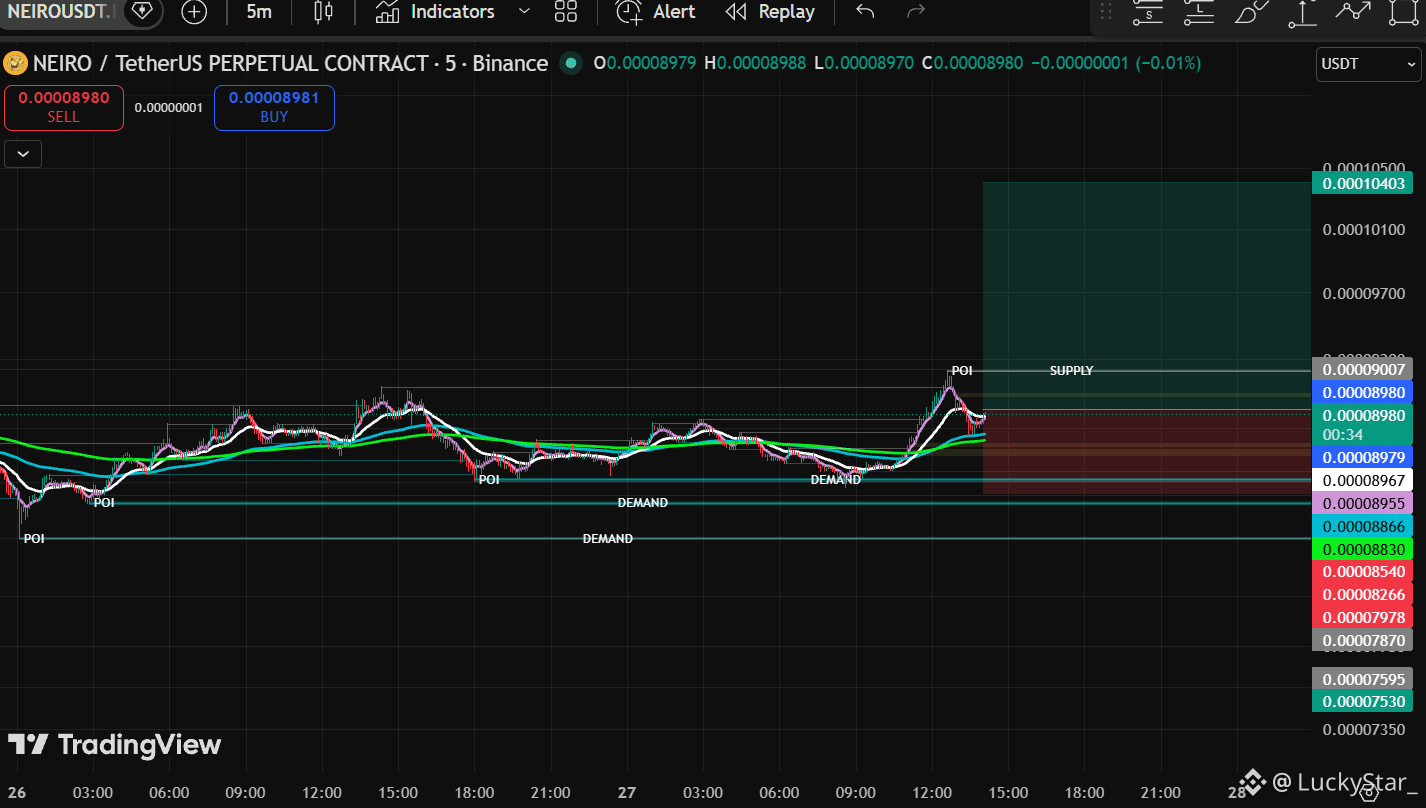Click the high price H0.00008988 value

755,63
